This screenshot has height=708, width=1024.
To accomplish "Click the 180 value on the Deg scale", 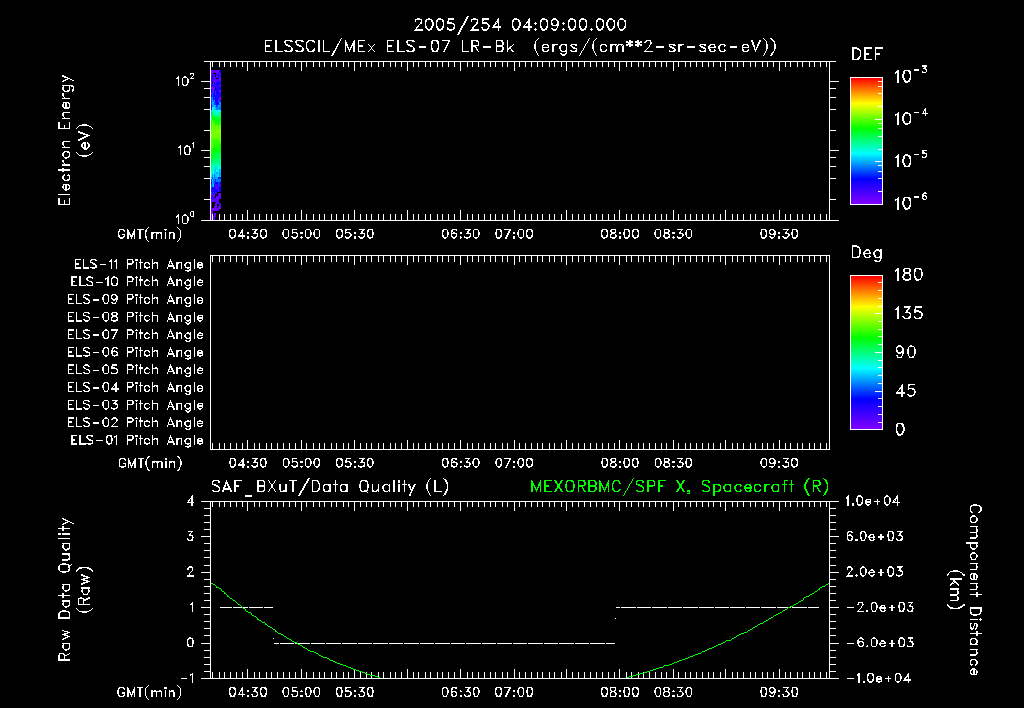I will click(x=908, y=274).
